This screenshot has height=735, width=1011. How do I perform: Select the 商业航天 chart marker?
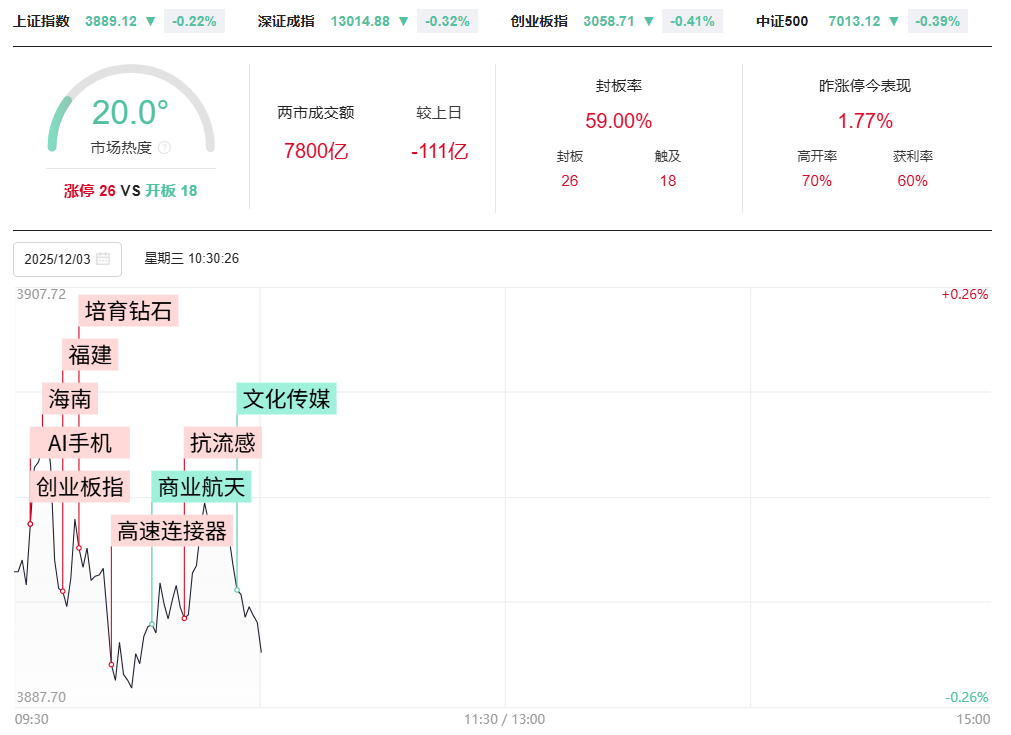point(201,487)
